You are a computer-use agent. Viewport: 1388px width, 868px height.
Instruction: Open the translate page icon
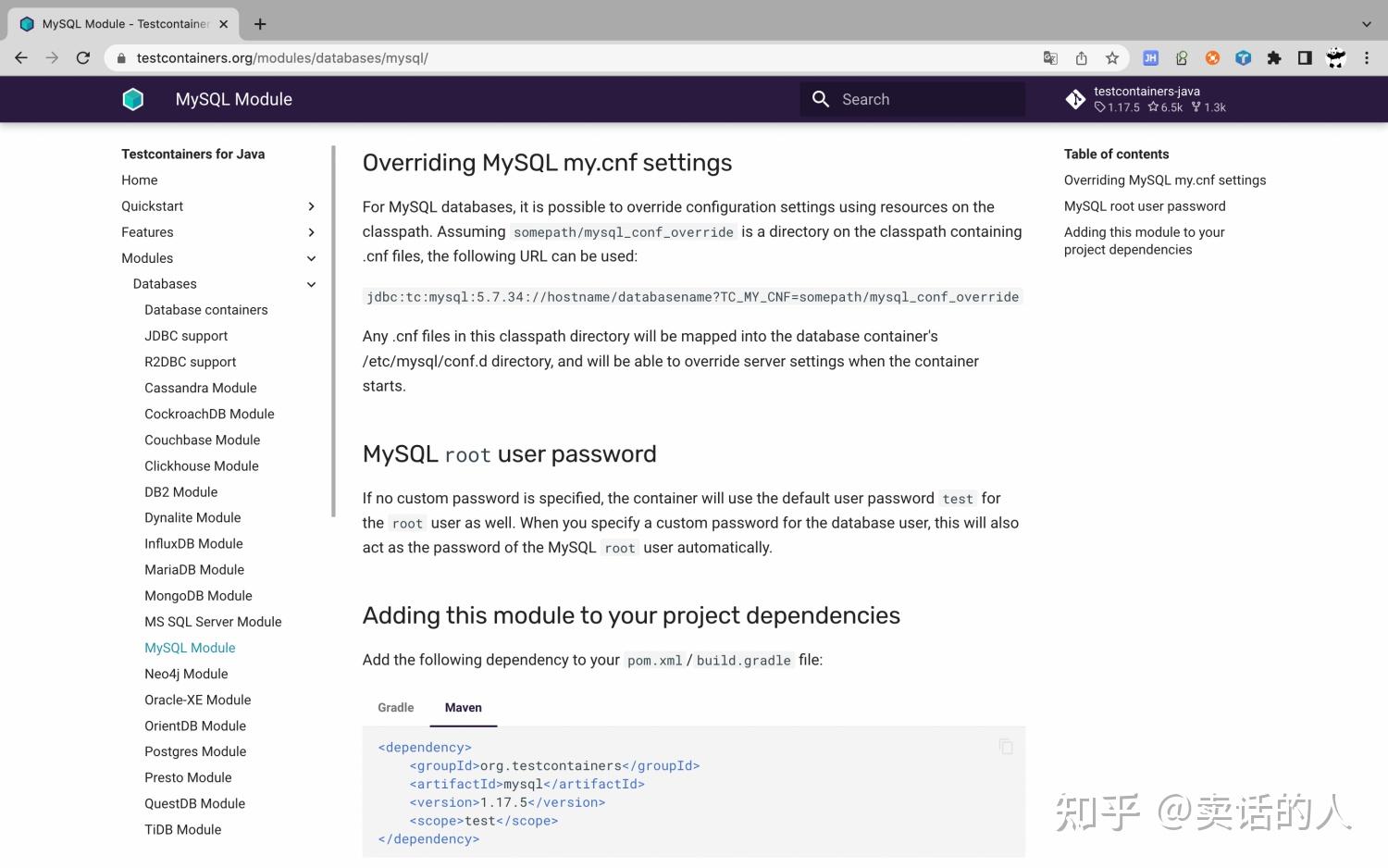pyautogui.click(x=1050, y=58)
